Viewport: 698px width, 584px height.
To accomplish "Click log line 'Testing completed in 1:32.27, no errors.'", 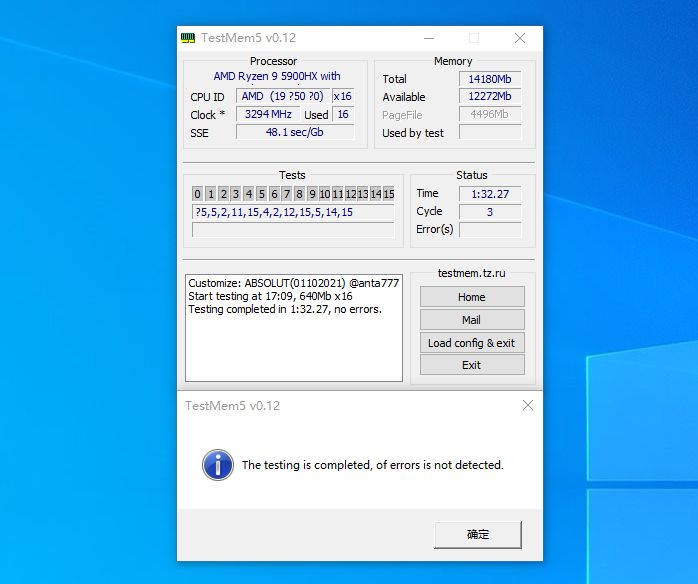I will [x=285, y=309].
